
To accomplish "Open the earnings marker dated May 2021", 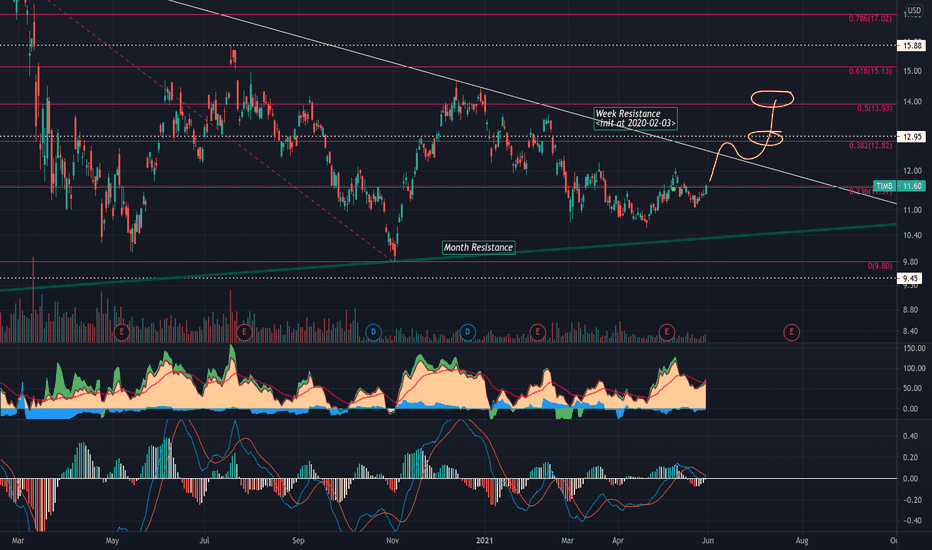I will click(667, 332).
